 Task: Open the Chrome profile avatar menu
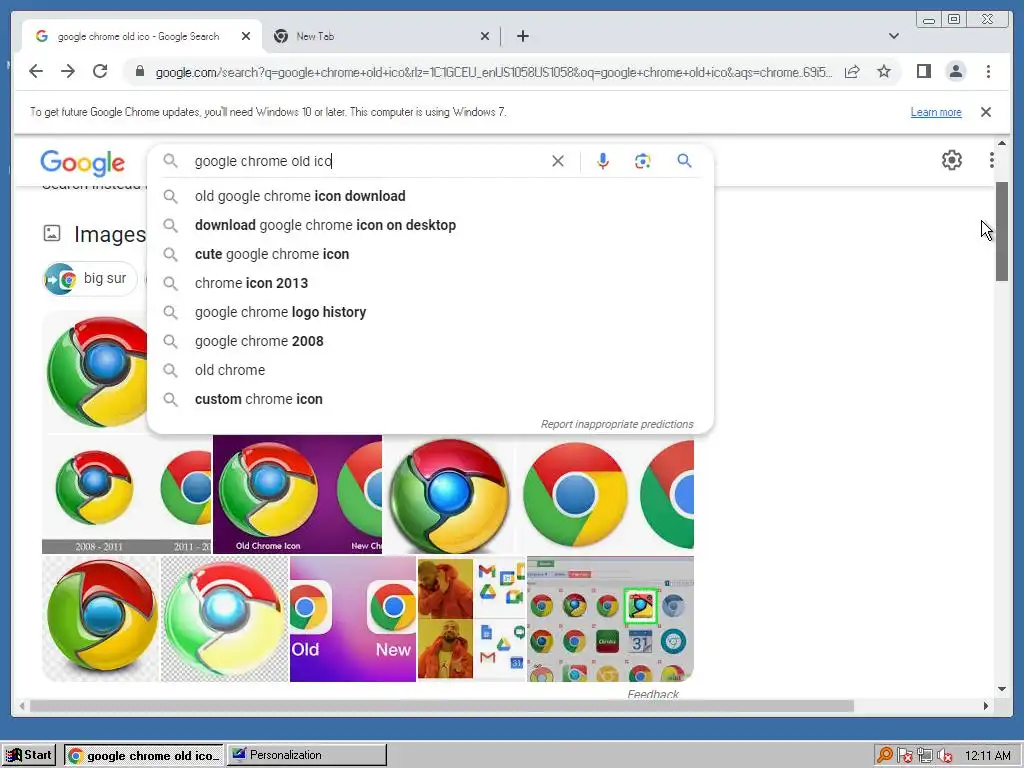955,71
